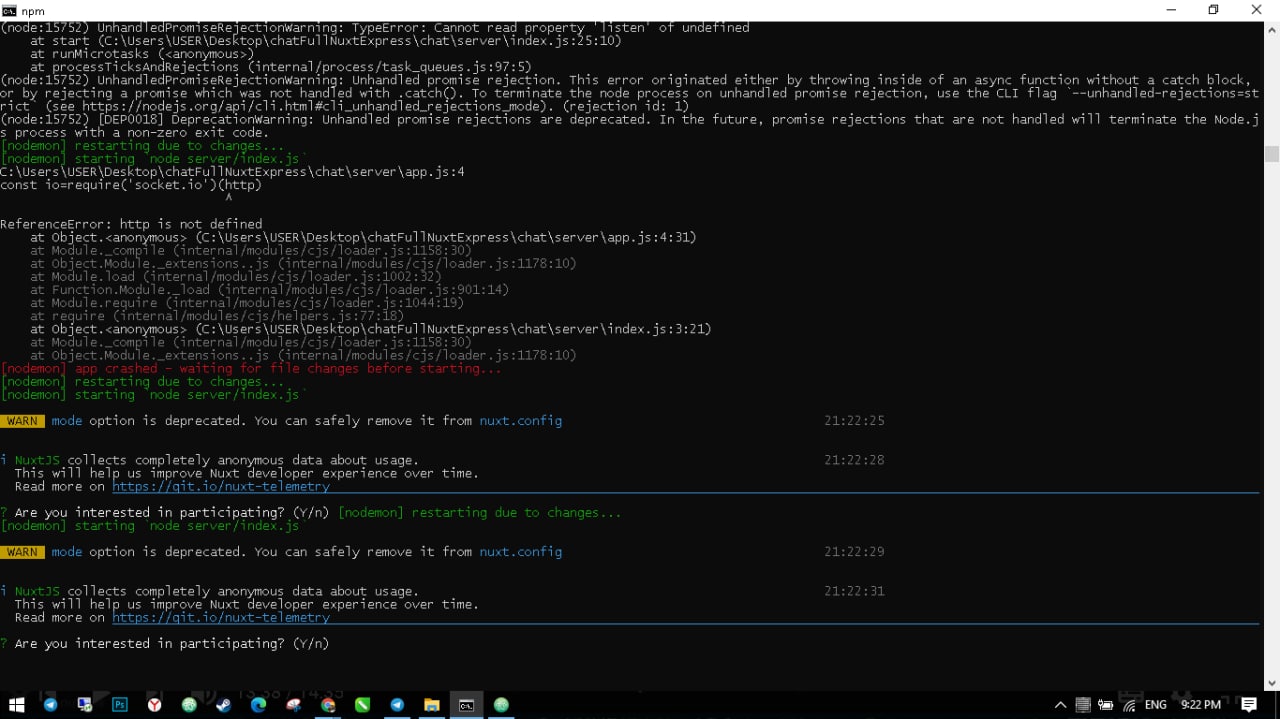1280x719 pixels.
Task: Open File Explorer from the taskbar
Action: (432, 705)
